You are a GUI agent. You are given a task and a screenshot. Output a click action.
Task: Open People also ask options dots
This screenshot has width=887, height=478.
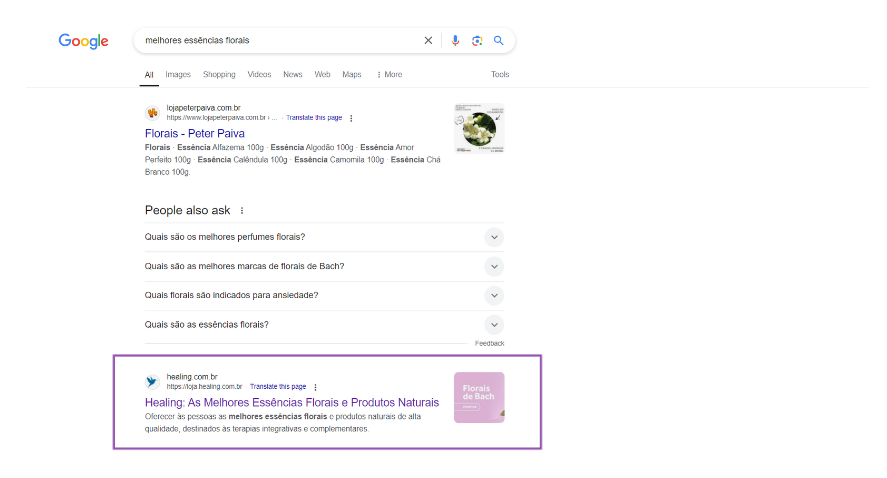(x=242, y=210)
